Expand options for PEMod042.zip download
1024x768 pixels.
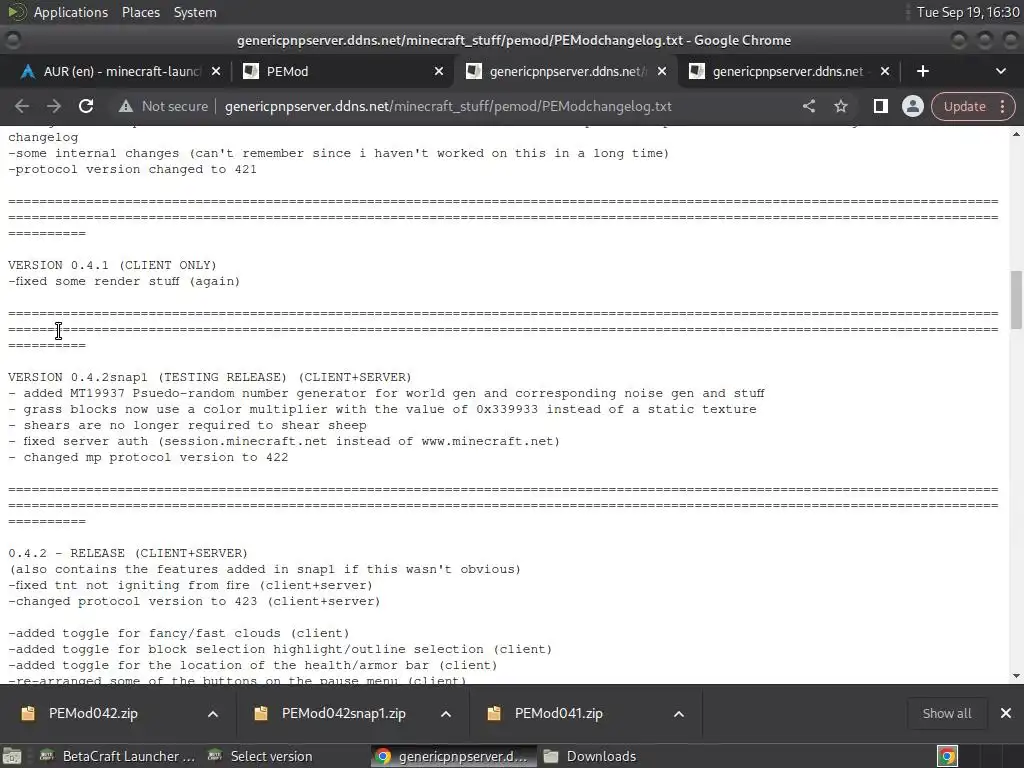click(x=213, y=714)
